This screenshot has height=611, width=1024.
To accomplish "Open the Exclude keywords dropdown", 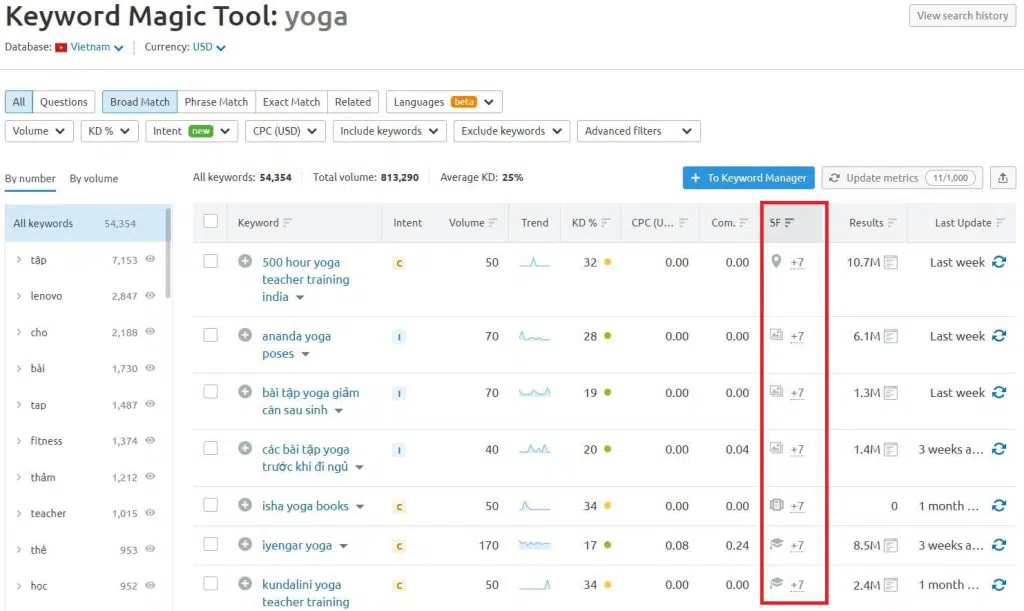I will [511, 131].
